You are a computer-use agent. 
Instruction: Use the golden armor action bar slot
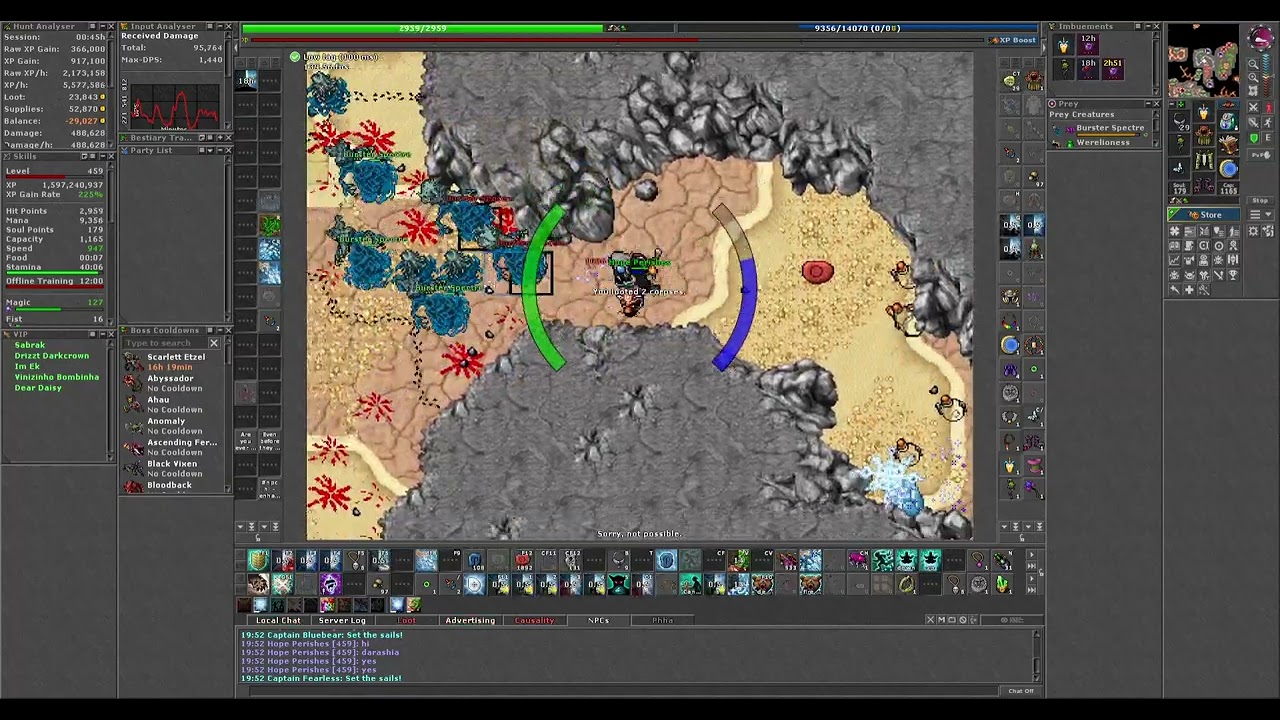click(258, 560)
